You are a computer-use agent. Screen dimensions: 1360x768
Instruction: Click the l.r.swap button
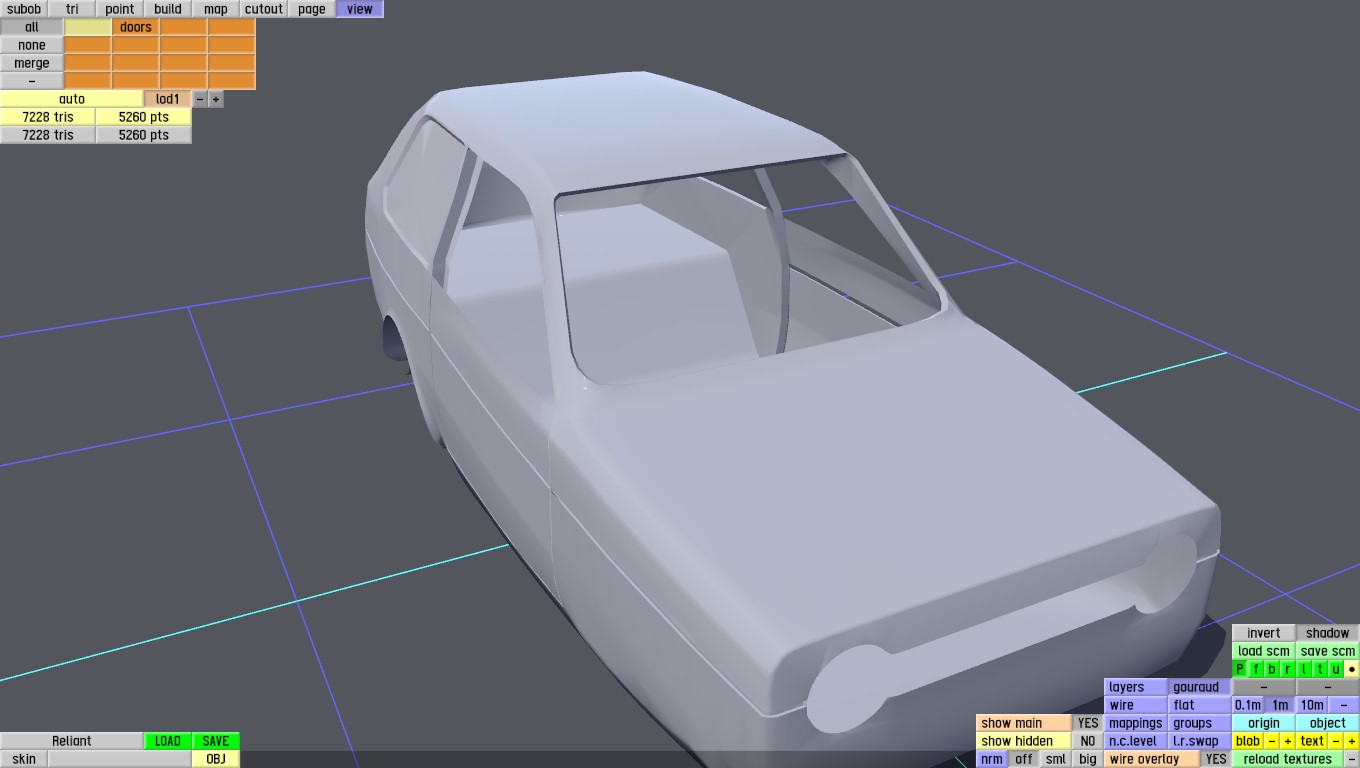pos(1200,741)
